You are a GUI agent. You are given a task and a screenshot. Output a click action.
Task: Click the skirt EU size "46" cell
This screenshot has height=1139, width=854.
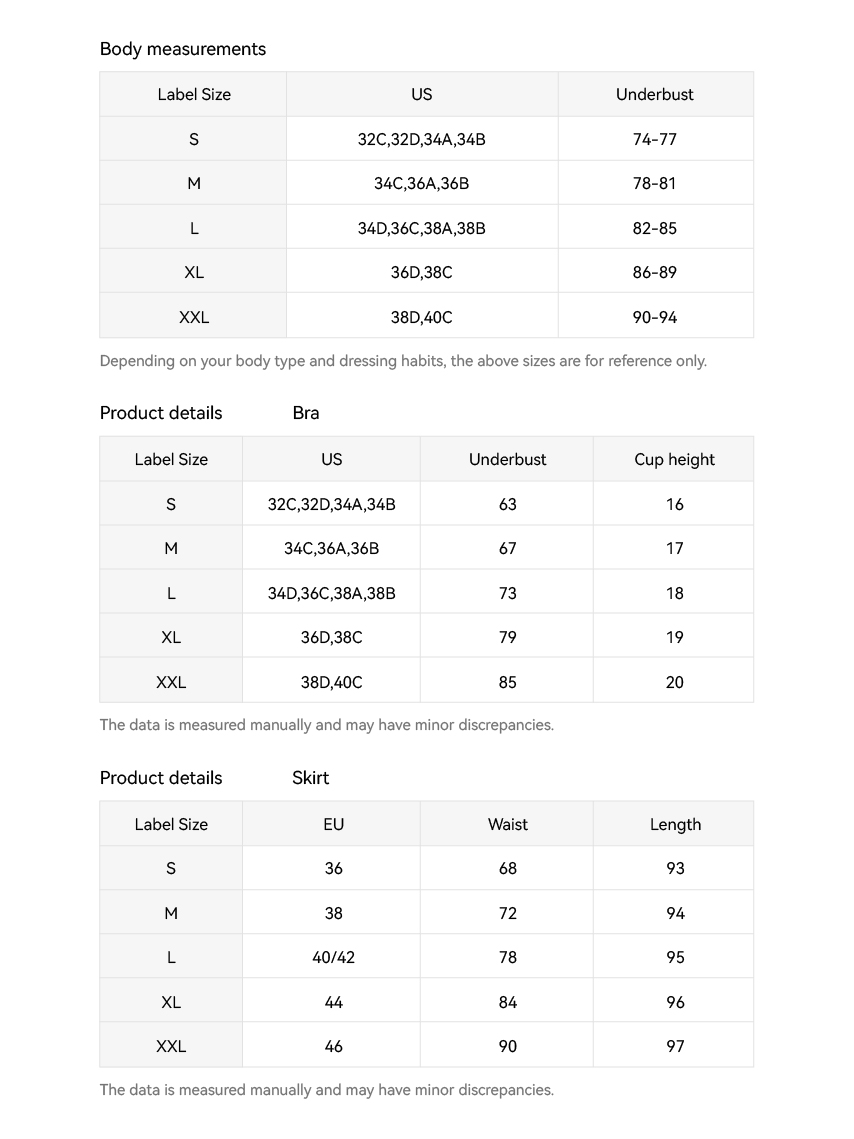[333, 1046]
